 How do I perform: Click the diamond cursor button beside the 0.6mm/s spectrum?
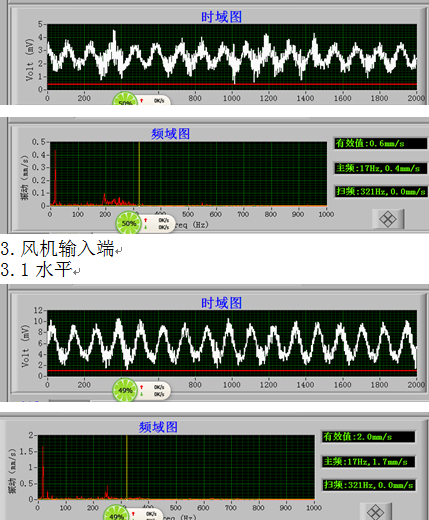[388, 219]
